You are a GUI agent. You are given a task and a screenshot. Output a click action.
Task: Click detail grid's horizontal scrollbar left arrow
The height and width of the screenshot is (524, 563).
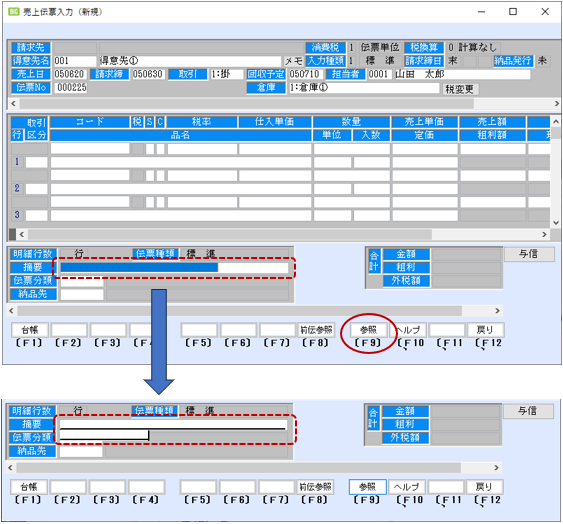(x=22, y=235)
